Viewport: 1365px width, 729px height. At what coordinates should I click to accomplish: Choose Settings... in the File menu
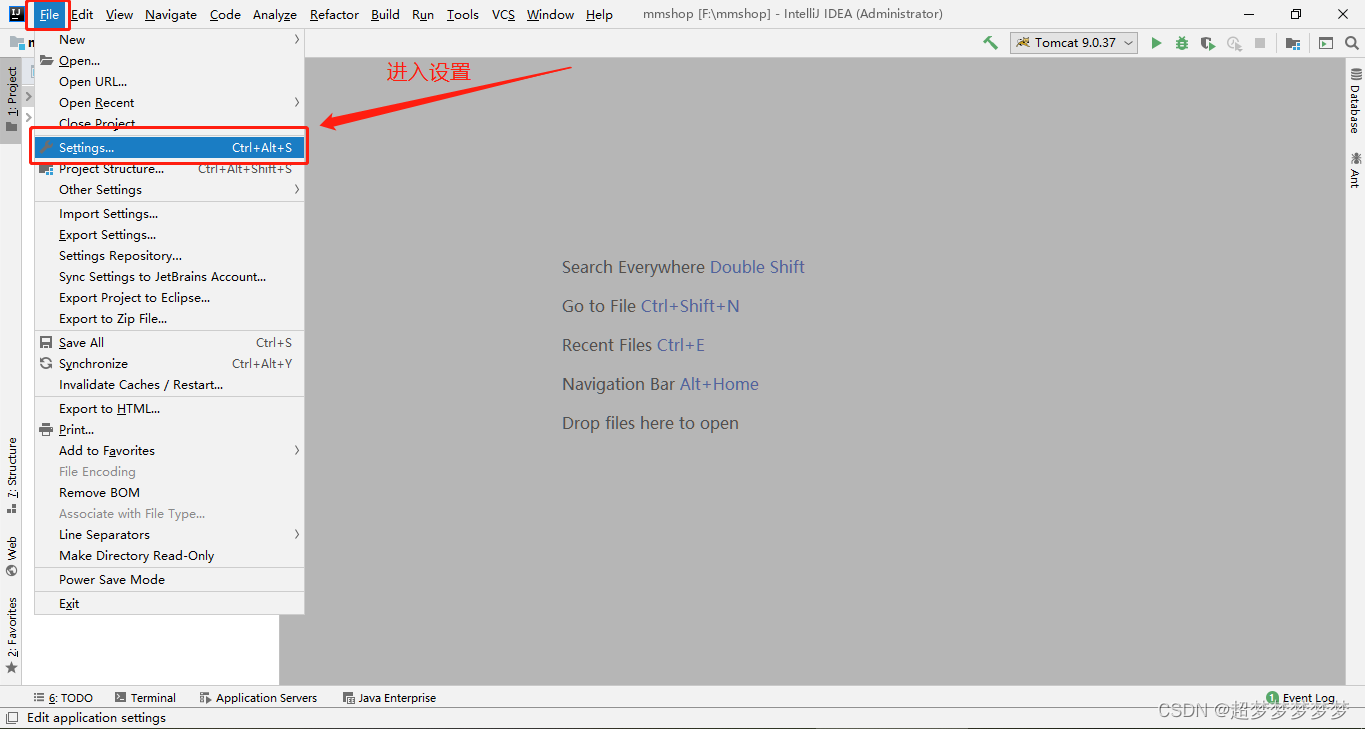(x=169, y=148)
